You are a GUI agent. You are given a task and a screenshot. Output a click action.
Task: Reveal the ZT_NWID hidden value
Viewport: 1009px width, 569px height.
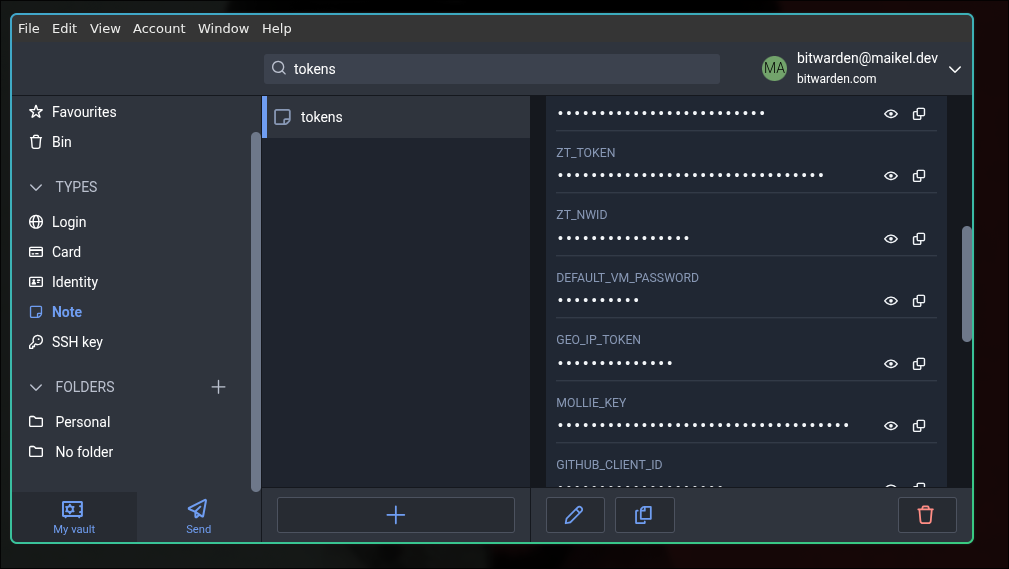890,239
